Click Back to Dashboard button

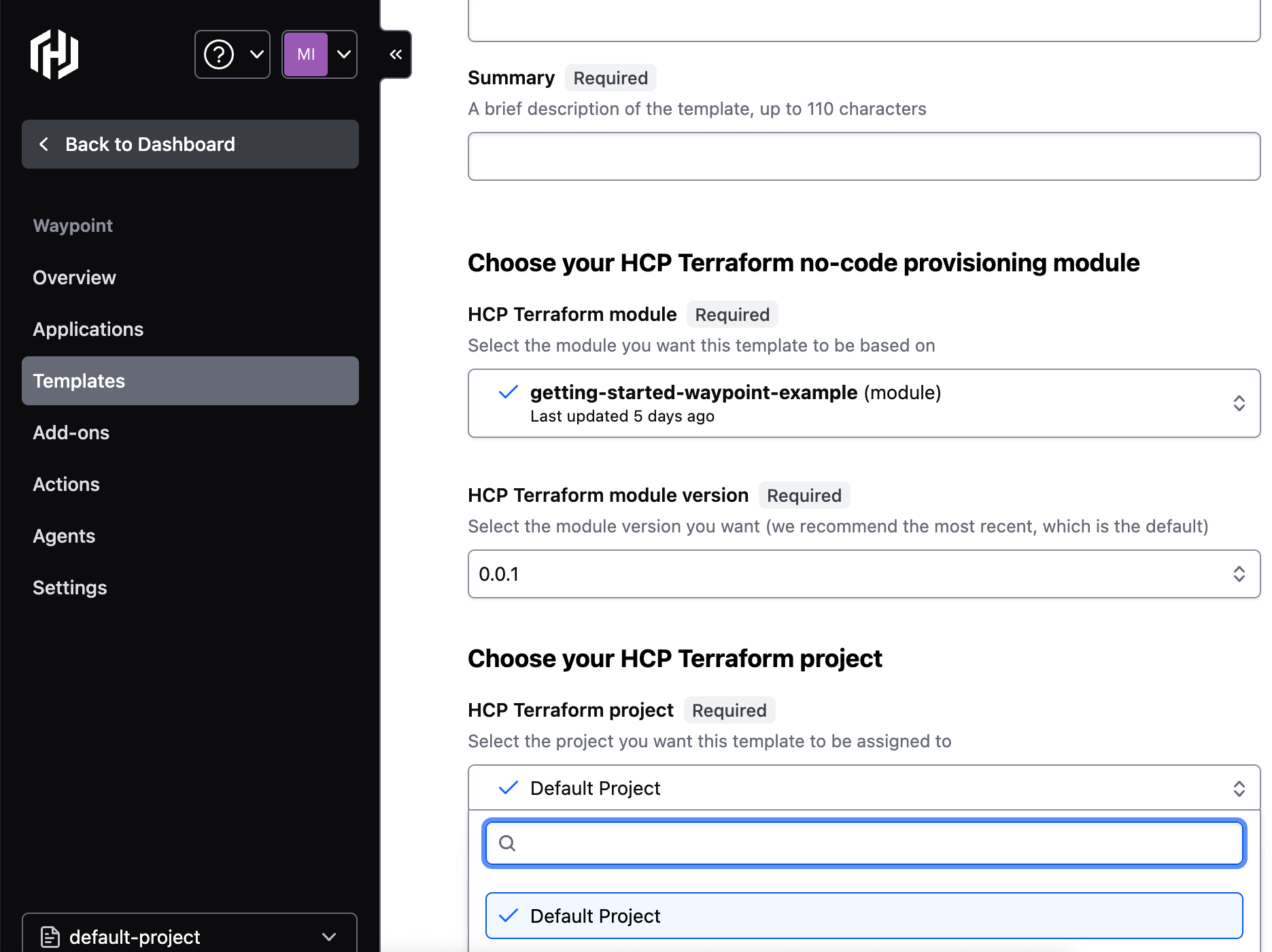(x=190, y=144)
